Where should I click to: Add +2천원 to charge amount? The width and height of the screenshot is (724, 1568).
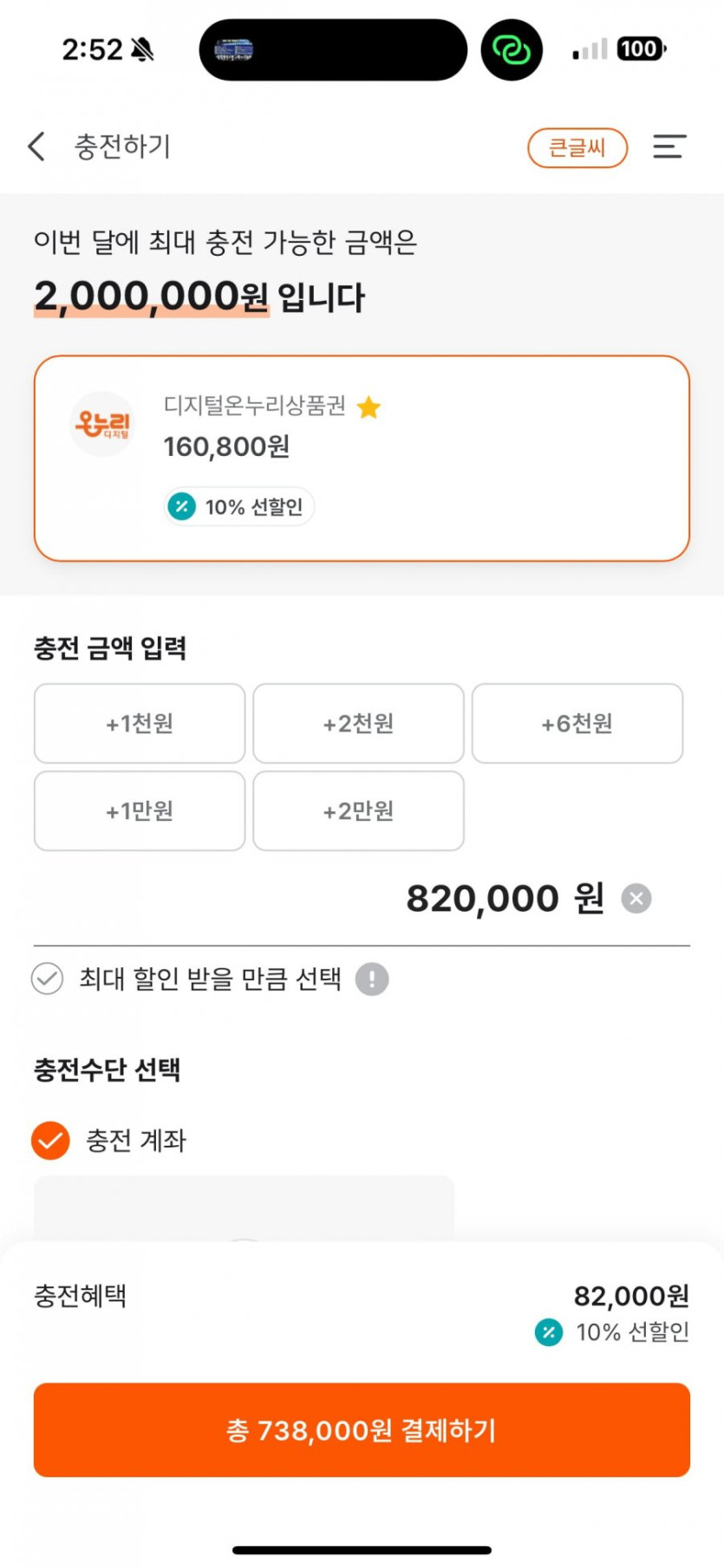point(358,724)
